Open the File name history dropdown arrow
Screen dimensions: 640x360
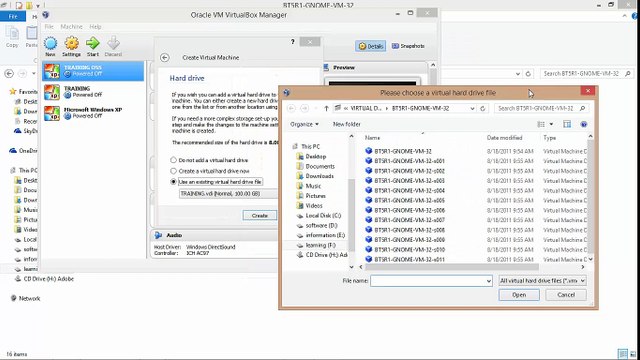coord(489,281)
